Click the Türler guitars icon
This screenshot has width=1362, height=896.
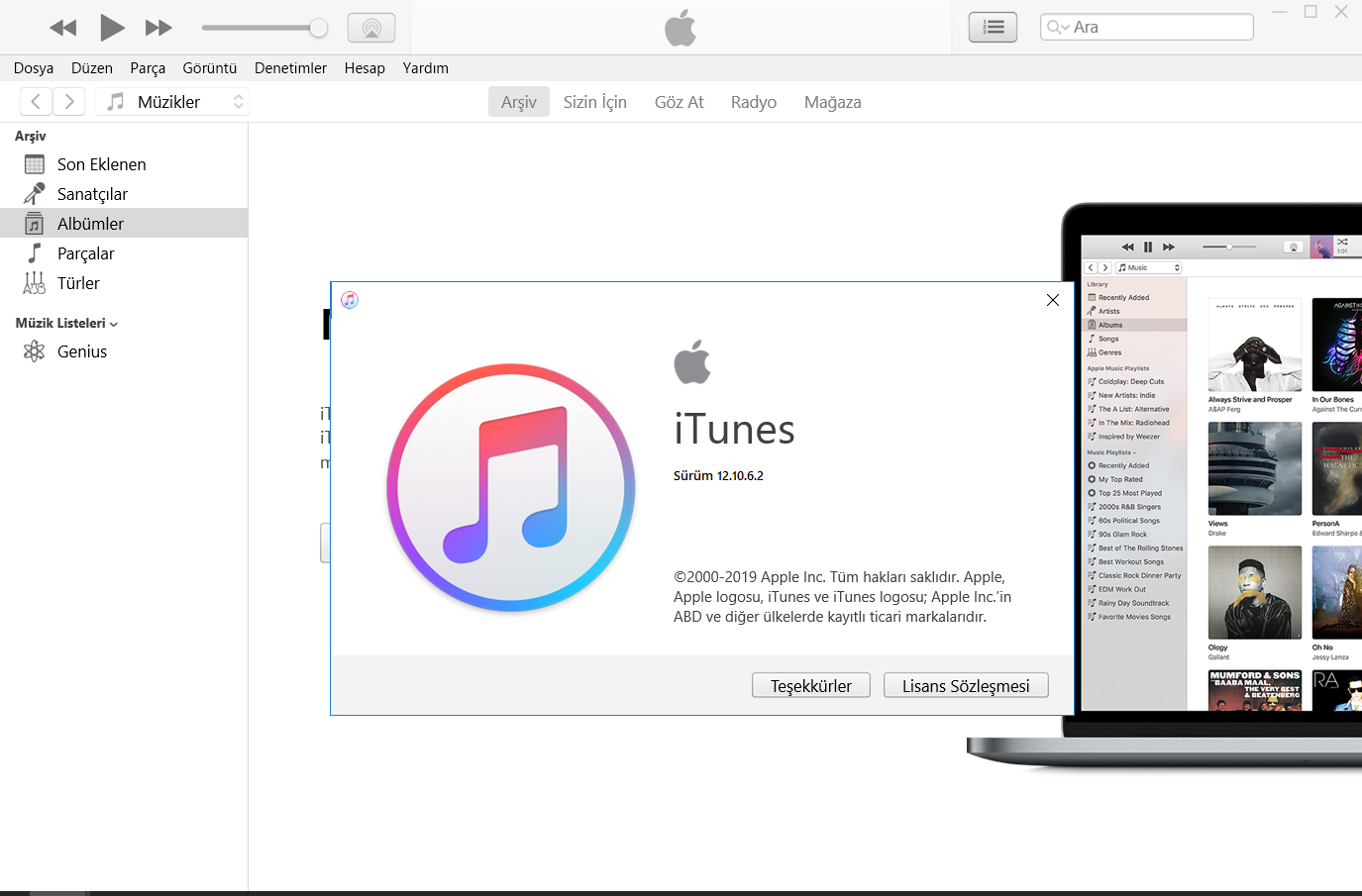pyautogui.click(x=35, y=283)
